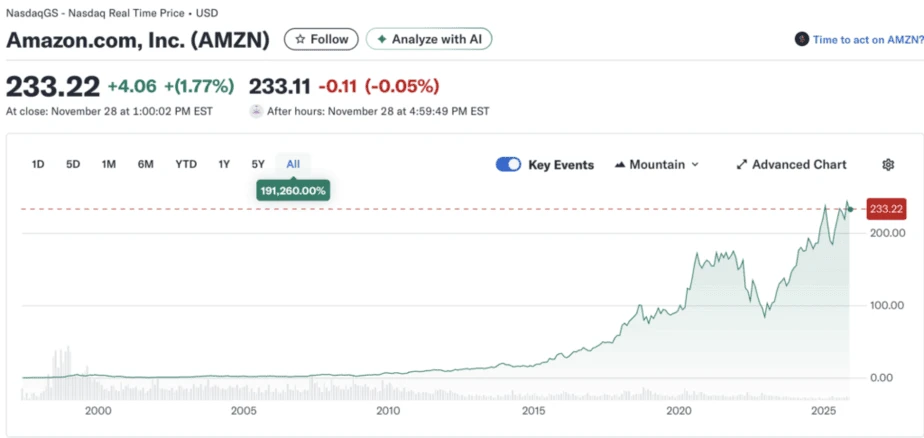924x438 pixels.
Task: Toggle the Key Events switch off
Action: (508, 165)
